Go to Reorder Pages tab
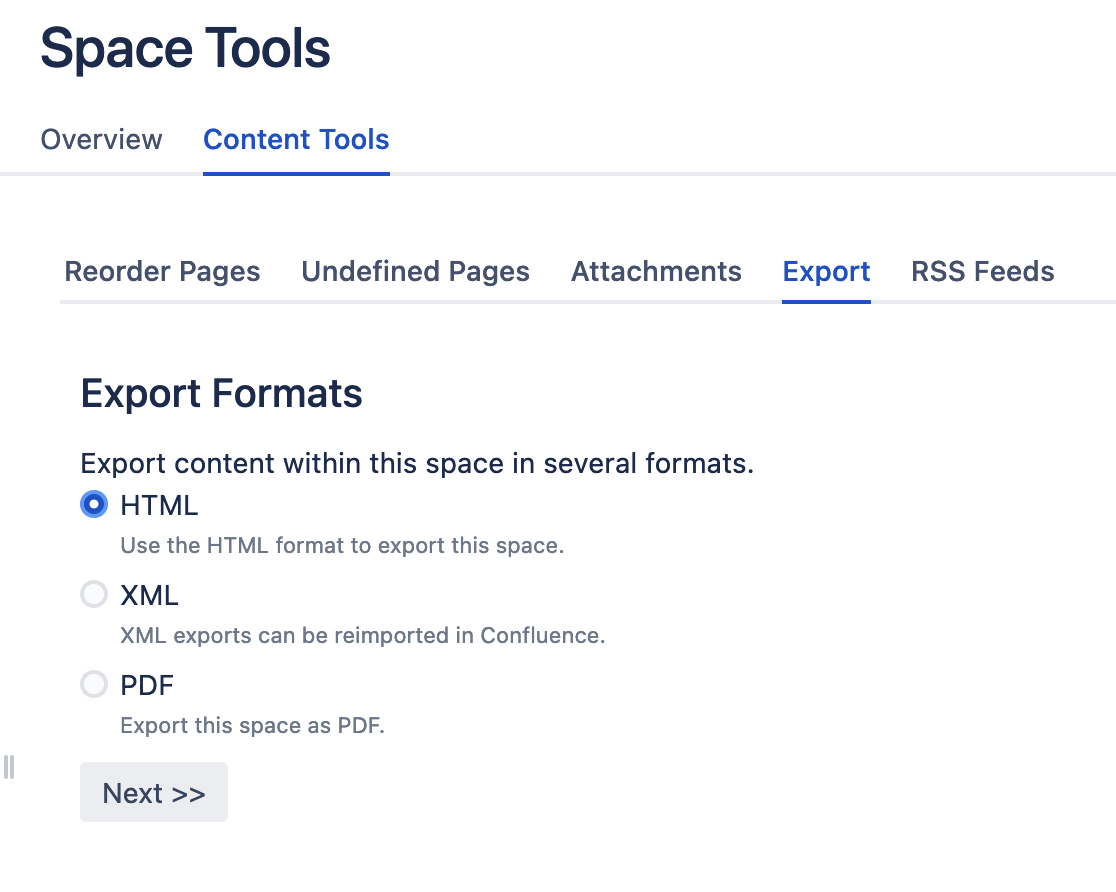Image resolution: width=1116 pixels, height=892 pixels. pos(162,271)
